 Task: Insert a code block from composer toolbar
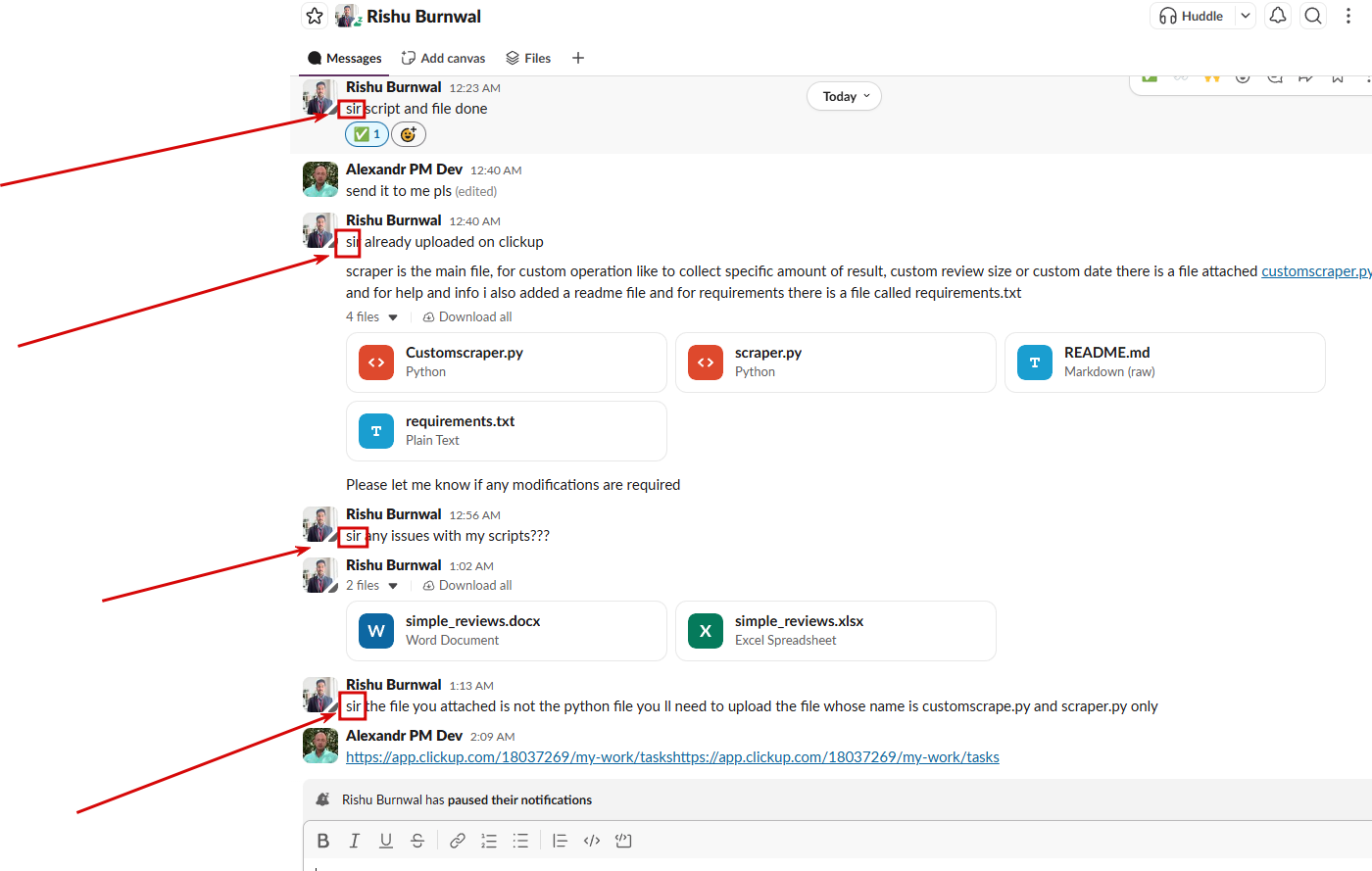click(x=623, y=841)
